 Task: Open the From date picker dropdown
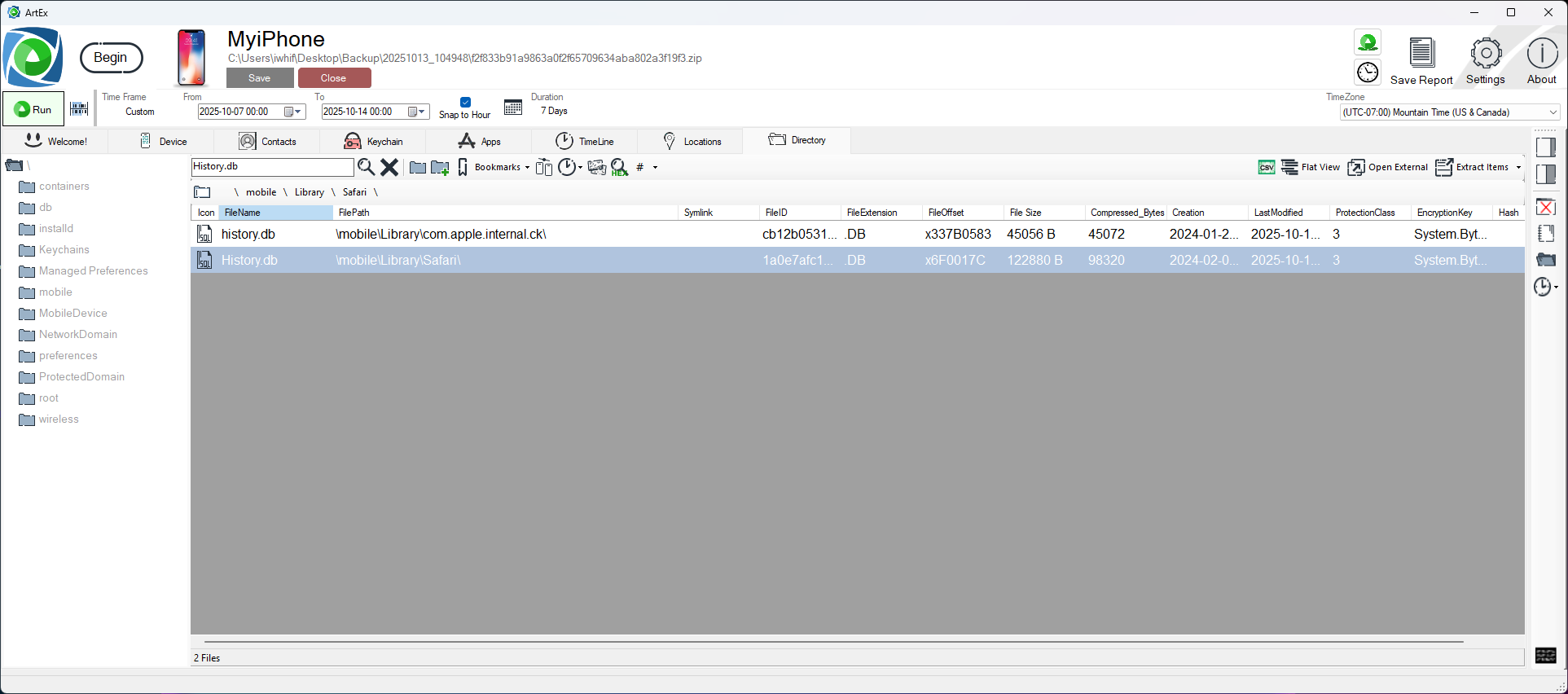[298, 112]
